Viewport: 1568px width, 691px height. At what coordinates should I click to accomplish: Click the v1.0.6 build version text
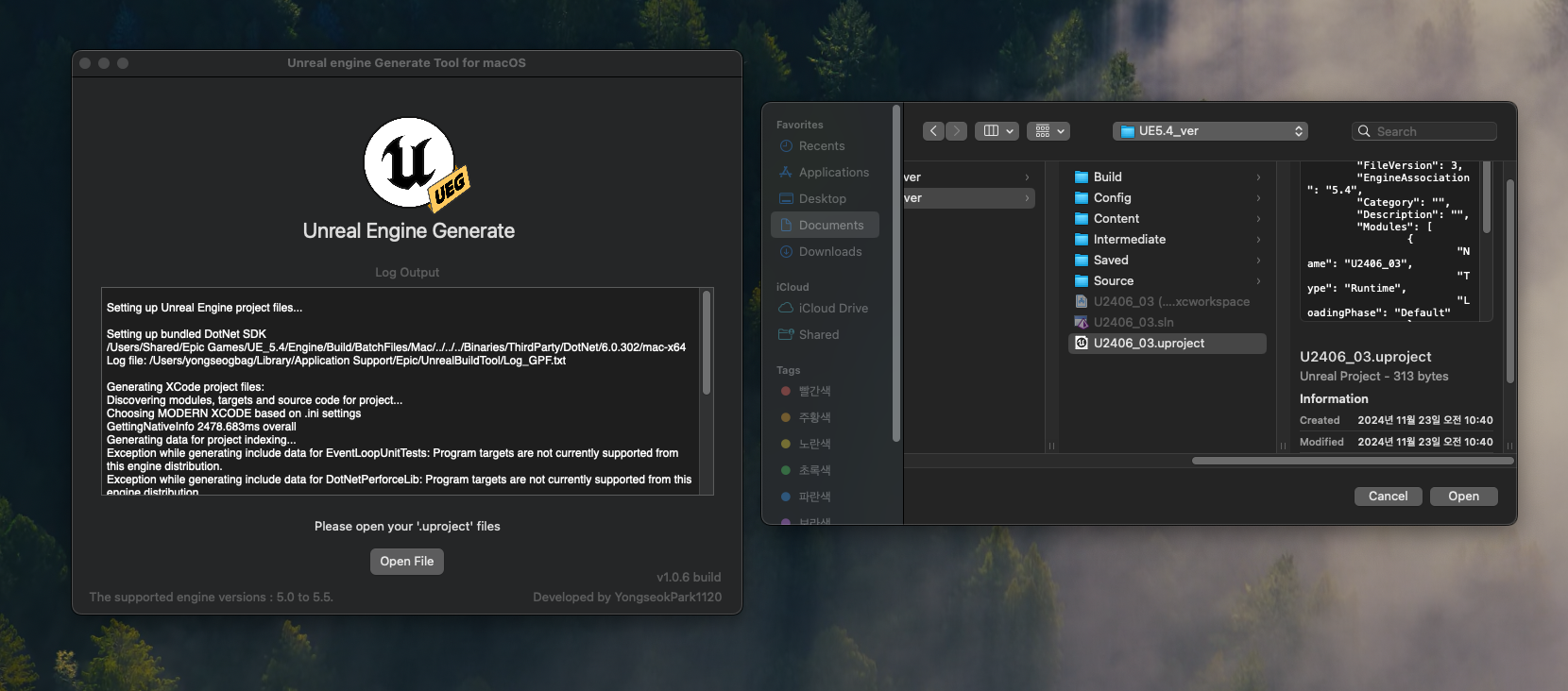[x=689, y=578]
